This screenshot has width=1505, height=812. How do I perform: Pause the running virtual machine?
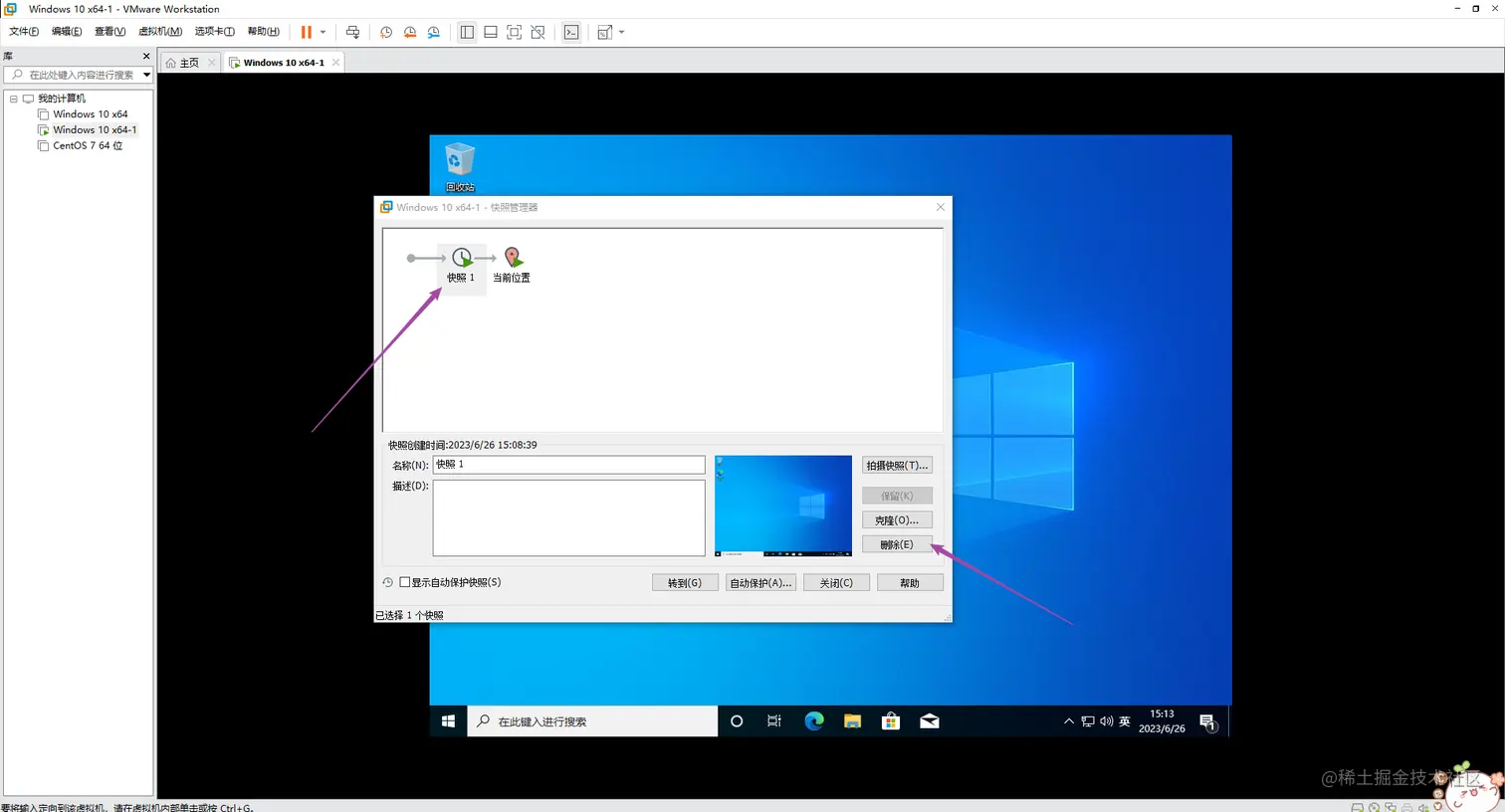click(x=306, y=32)
